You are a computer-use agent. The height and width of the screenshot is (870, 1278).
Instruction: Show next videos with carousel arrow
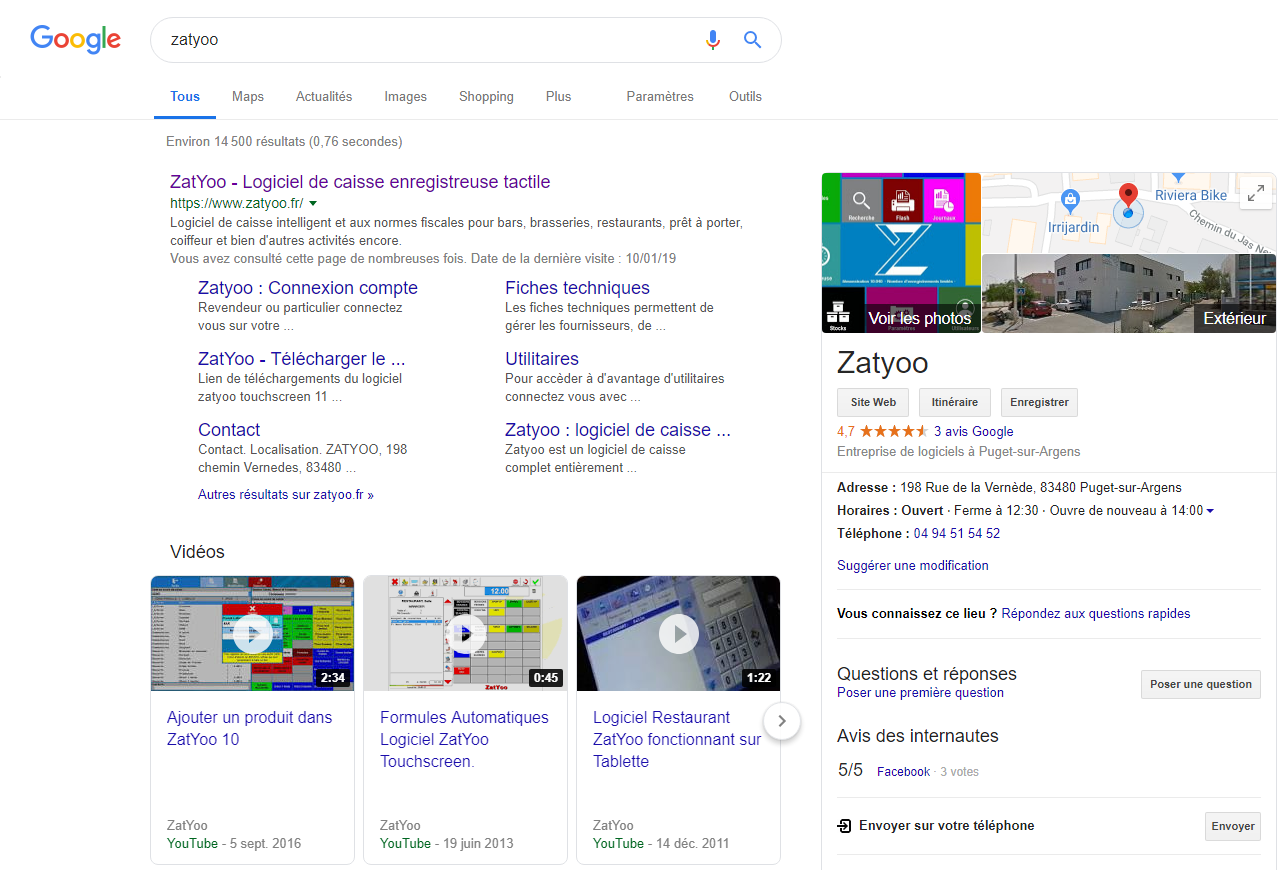point(782,720)
